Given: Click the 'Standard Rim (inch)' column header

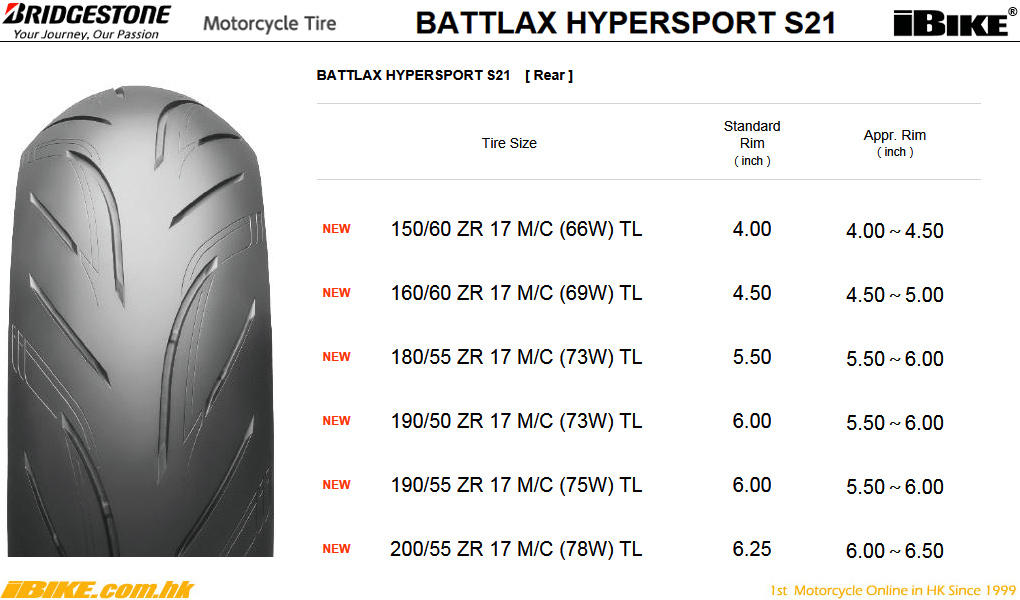Looking at the screenshot, I should click(x=752, y=143).
